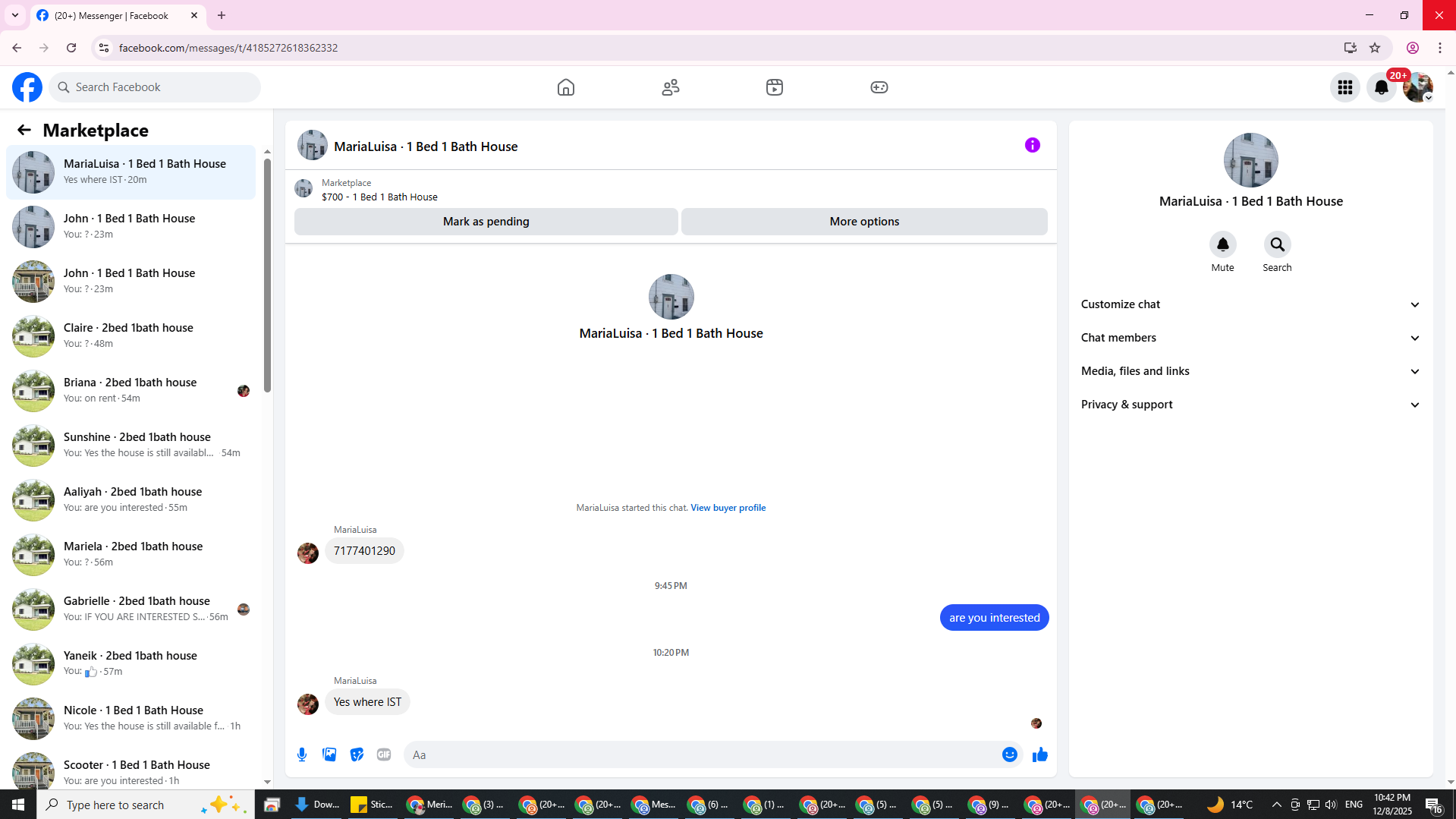
Task: Expand Media, files and links section
Action: 1250,371
